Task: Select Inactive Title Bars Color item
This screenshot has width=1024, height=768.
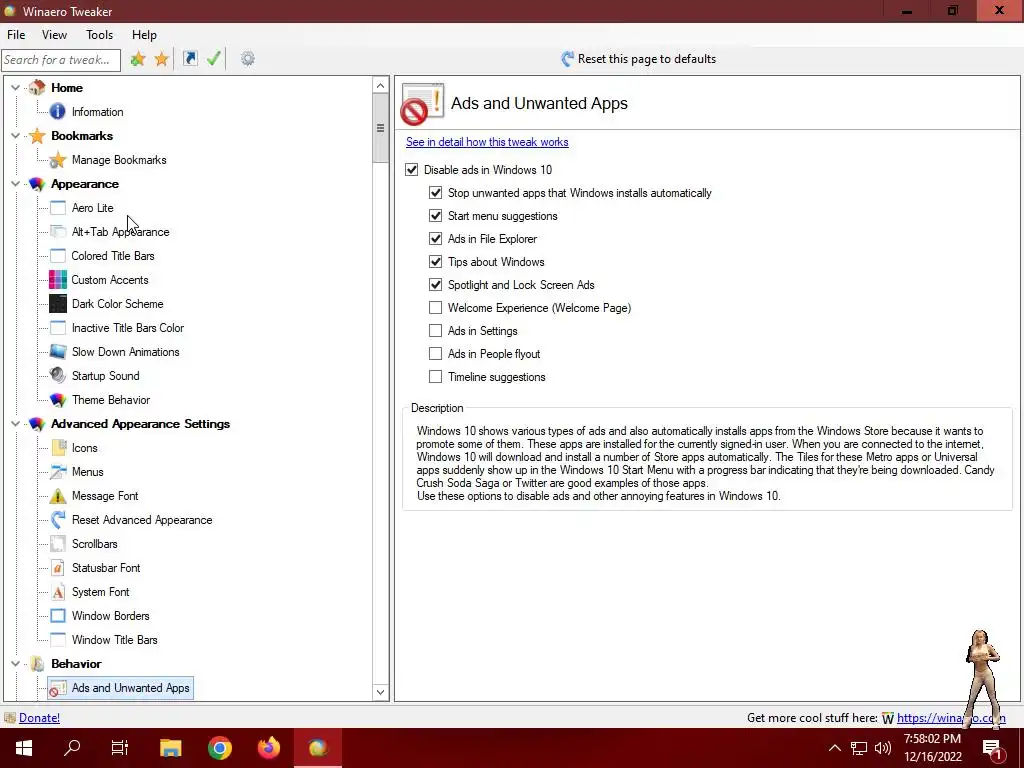Action: coord(127,328)
